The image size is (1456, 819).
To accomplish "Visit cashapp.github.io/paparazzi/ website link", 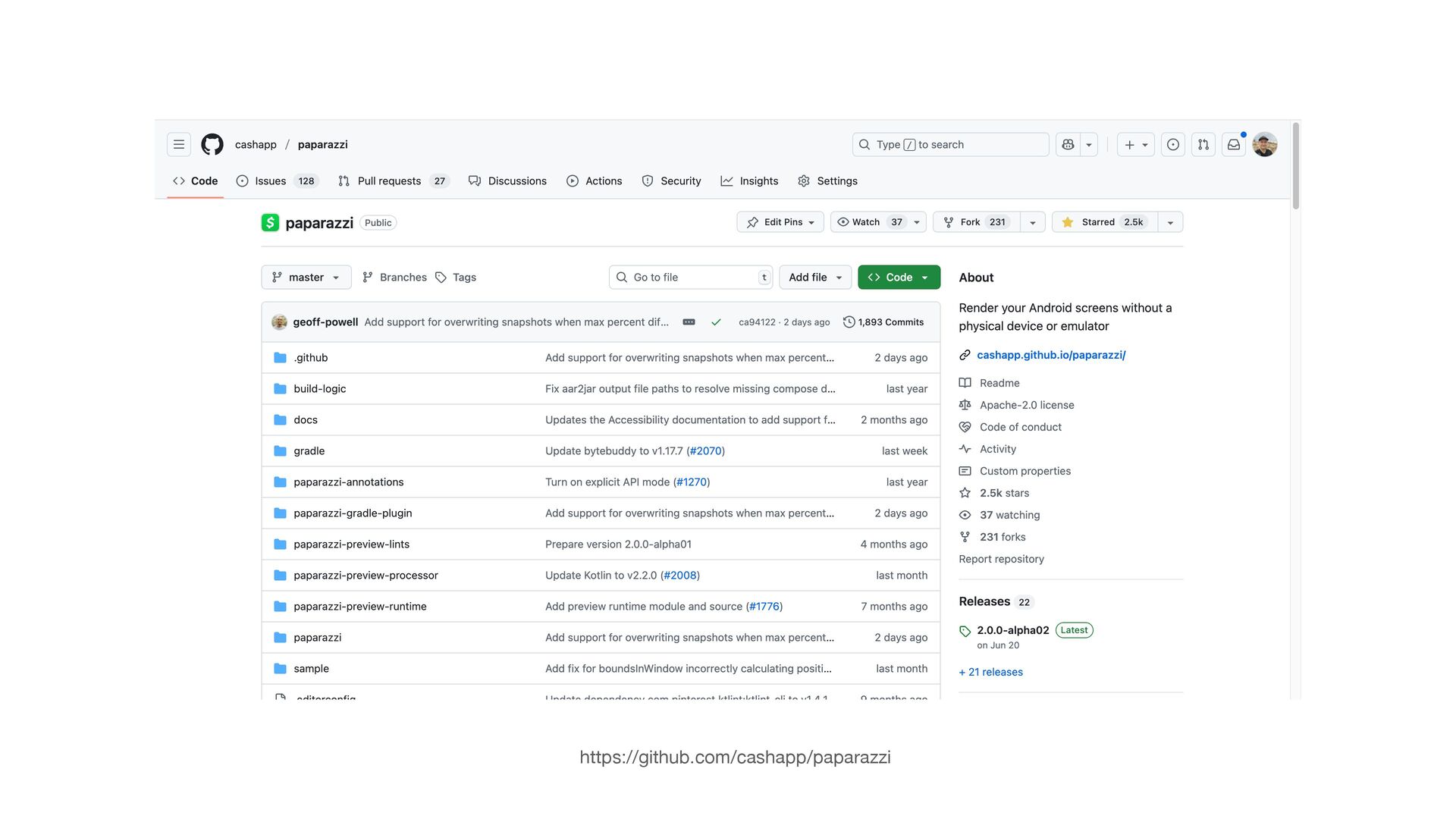I will 1051,355.
